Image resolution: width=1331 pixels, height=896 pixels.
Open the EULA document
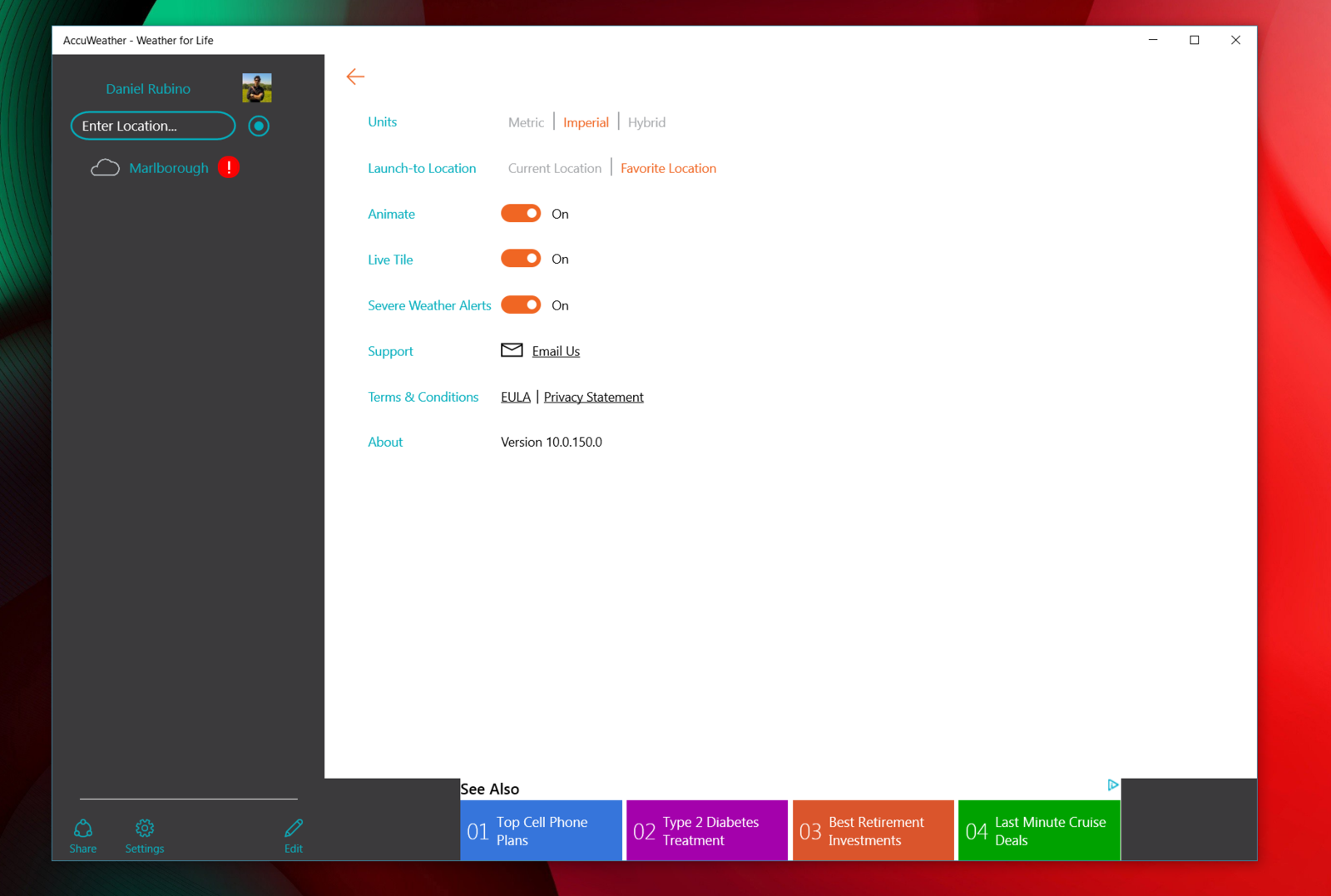(515, 397)
